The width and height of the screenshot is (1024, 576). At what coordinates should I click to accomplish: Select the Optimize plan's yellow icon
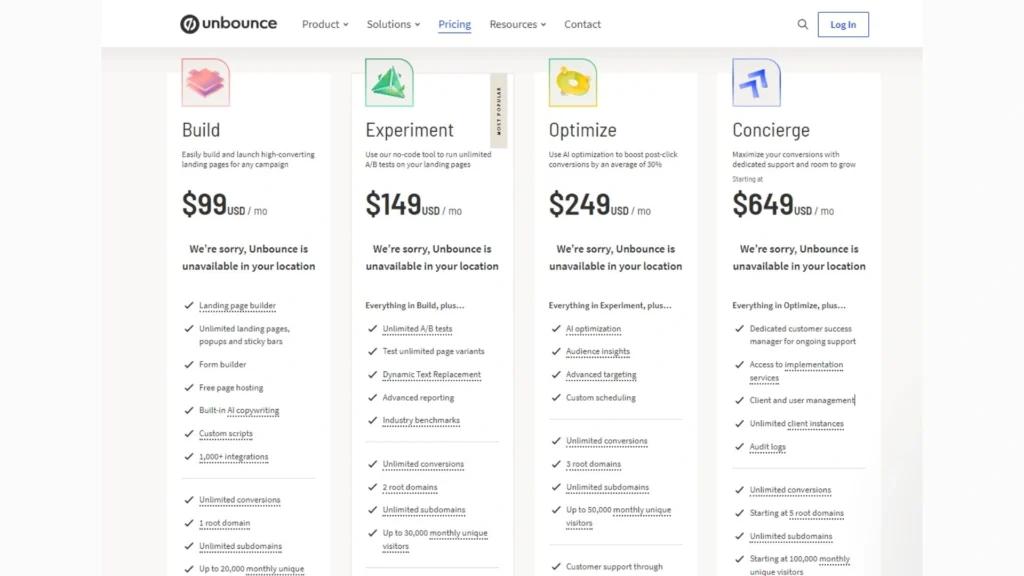[572, 82]
